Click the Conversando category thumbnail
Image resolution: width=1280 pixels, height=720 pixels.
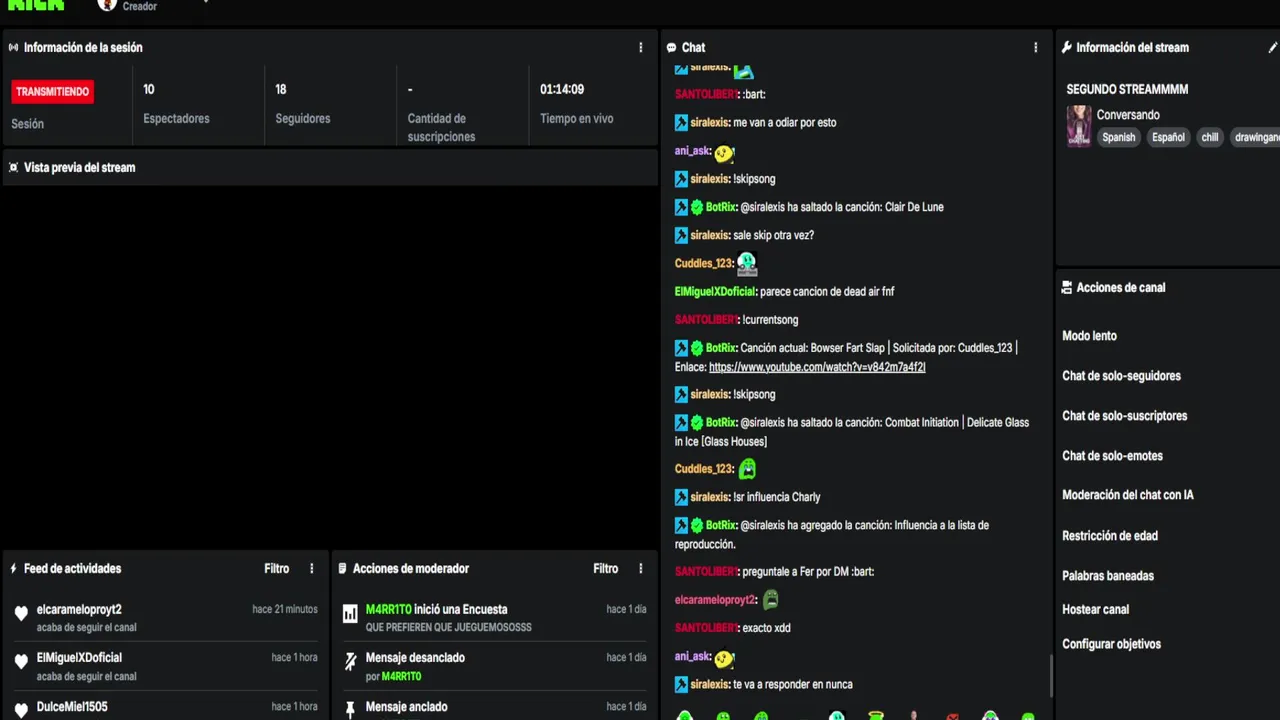(1079, 126)
